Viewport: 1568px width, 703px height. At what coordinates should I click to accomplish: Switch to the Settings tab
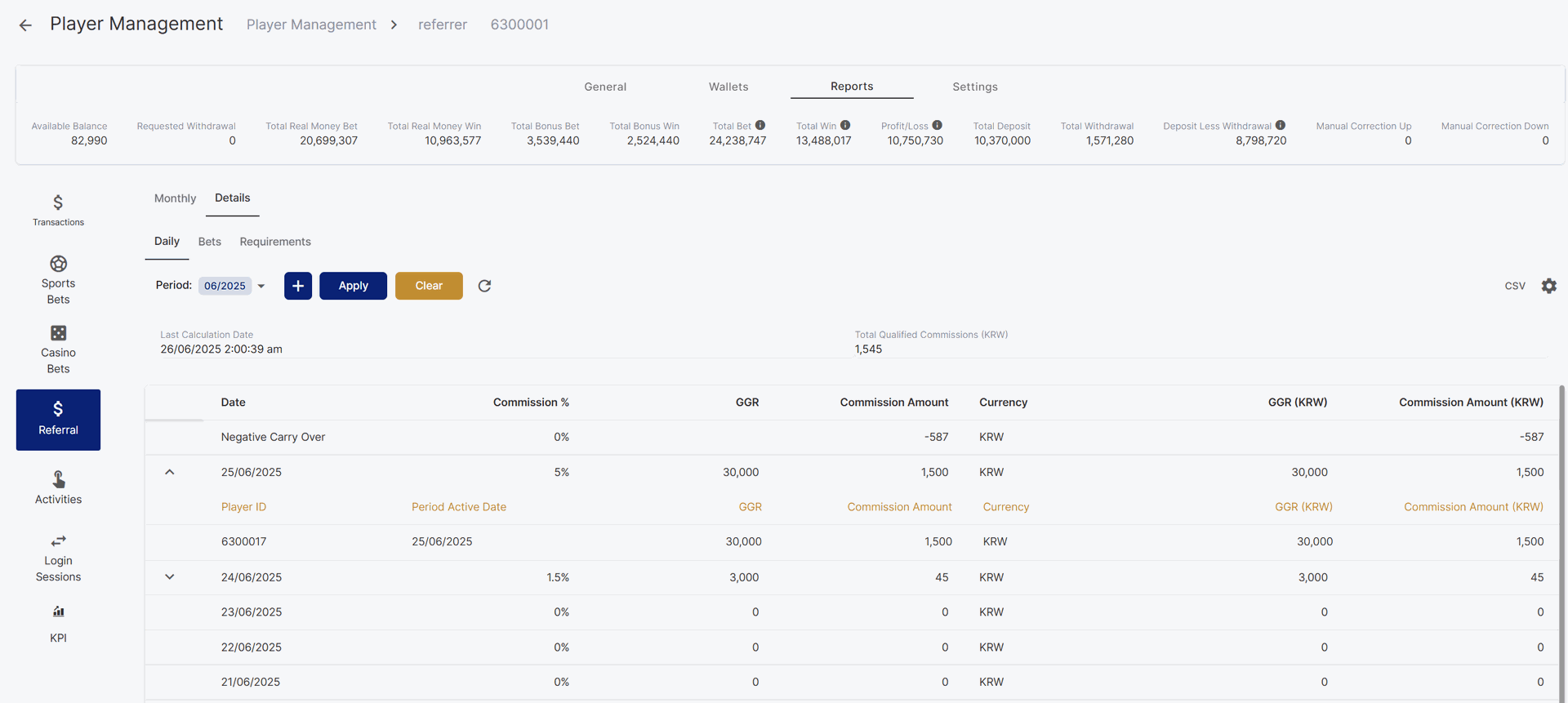[975, 87]
